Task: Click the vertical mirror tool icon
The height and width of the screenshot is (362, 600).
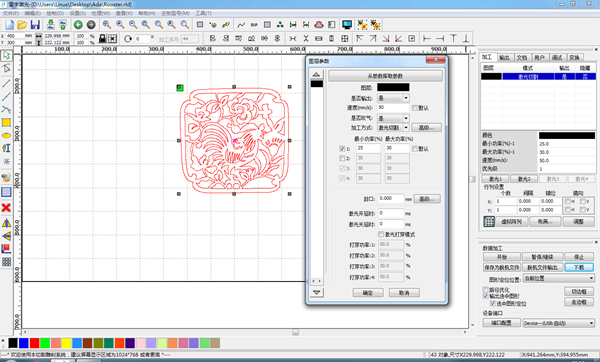Action: click(6, 236)
